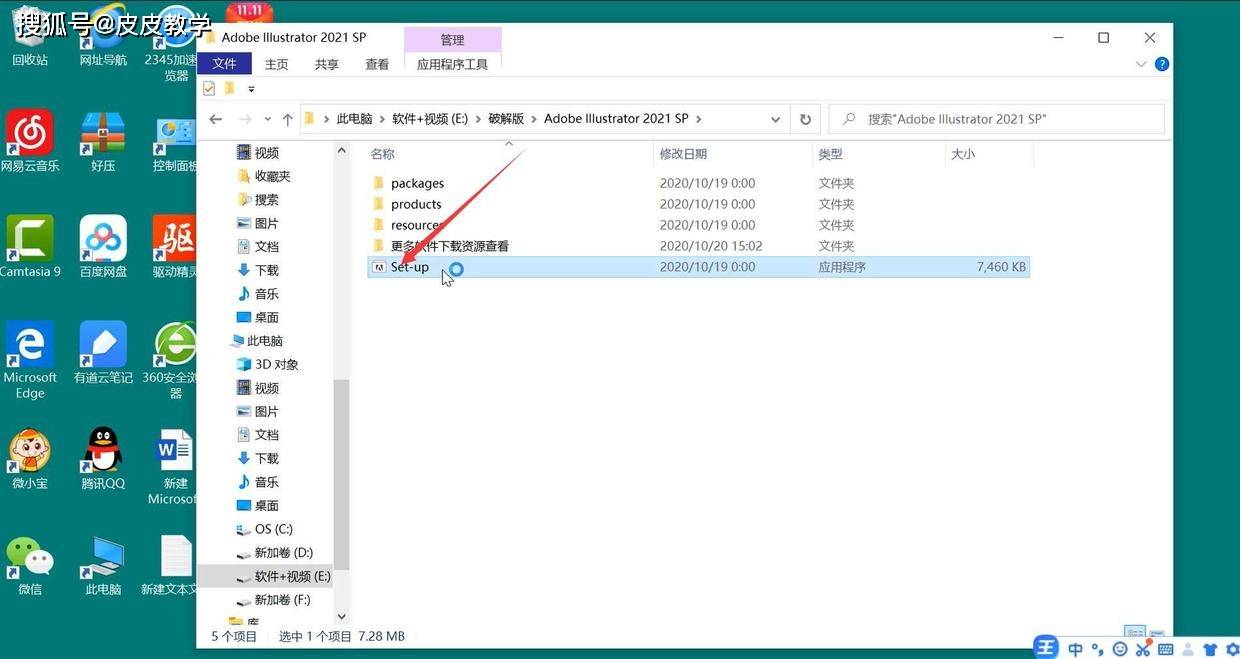Image resolution: width=1240 pixels, height=659 pixels.
Task: Expand the address bar history dropdown
Action: pyautogui.click(x=775, y=119)
